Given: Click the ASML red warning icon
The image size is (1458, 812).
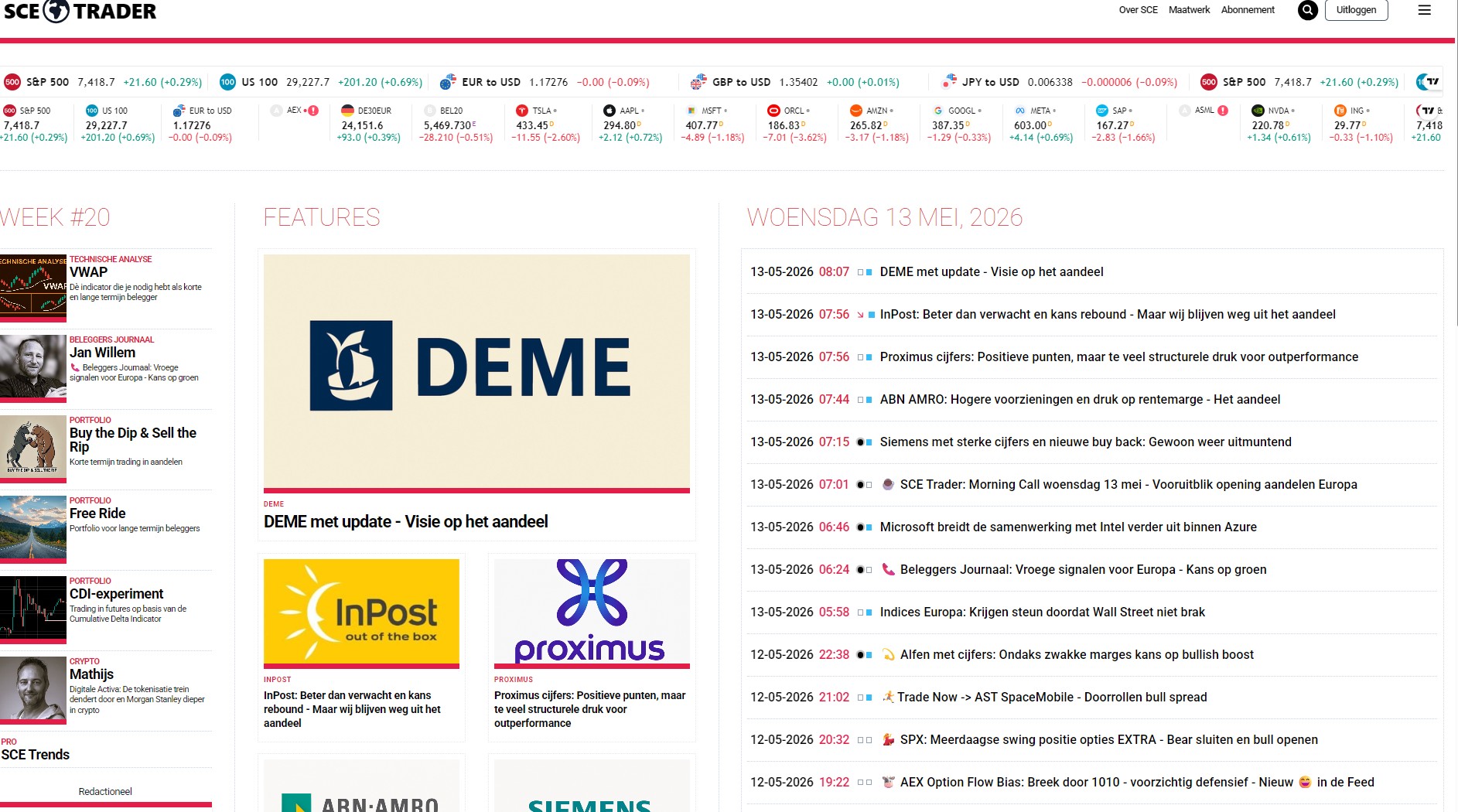Looking at the screenshot, I should (x=1223, y=111).
